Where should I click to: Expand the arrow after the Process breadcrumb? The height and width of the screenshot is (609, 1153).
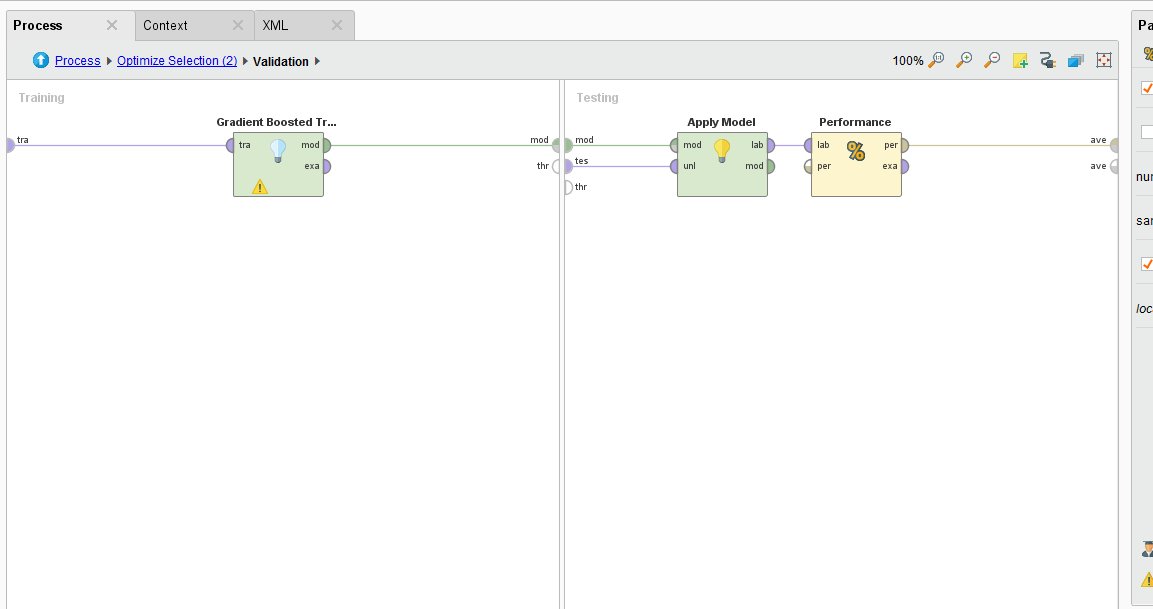tap(109, 61)
